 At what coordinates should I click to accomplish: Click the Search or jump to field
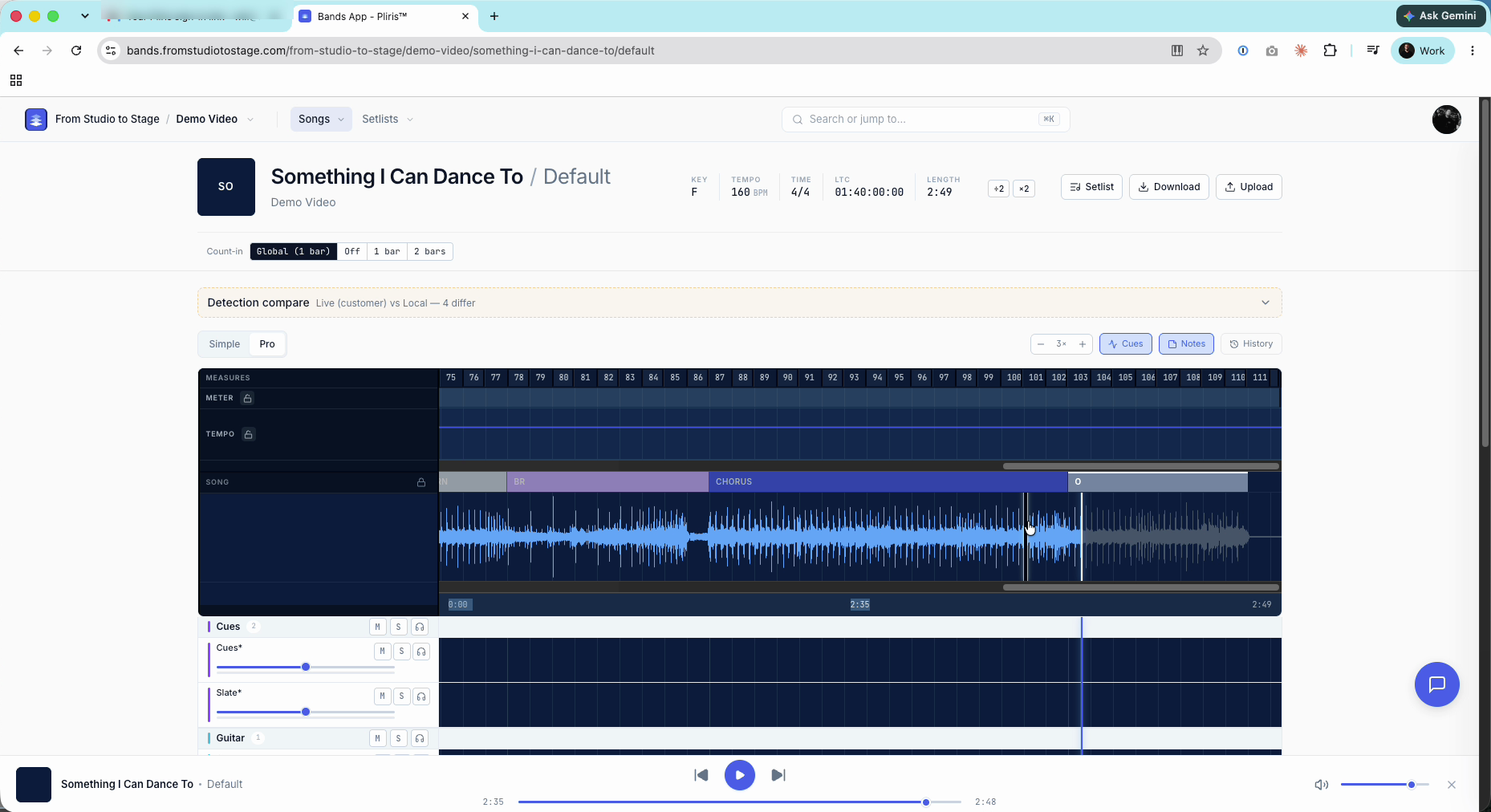click(925, 120)
